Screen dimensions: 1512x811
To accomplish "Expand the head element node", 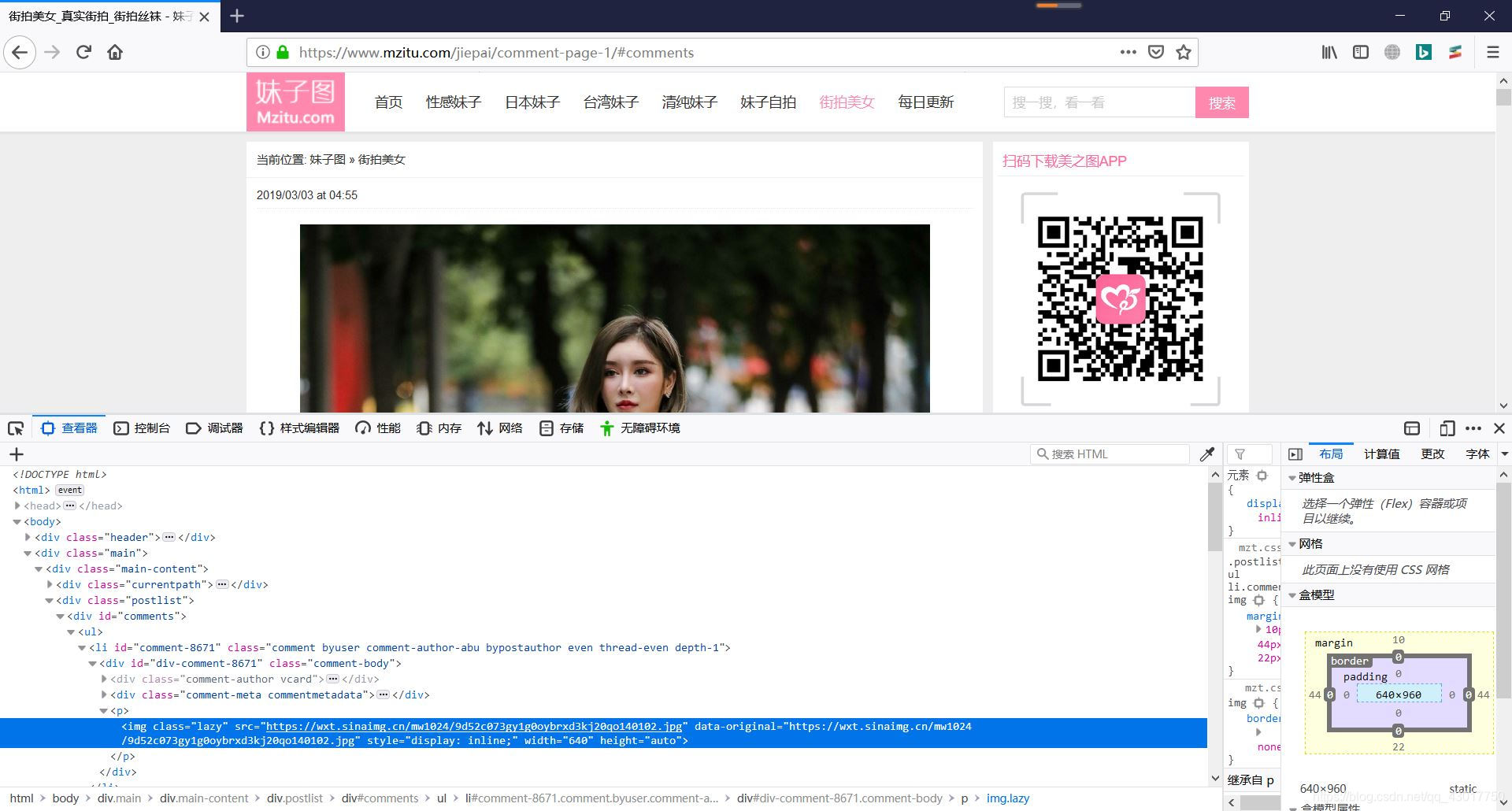I will coord(17,506).
